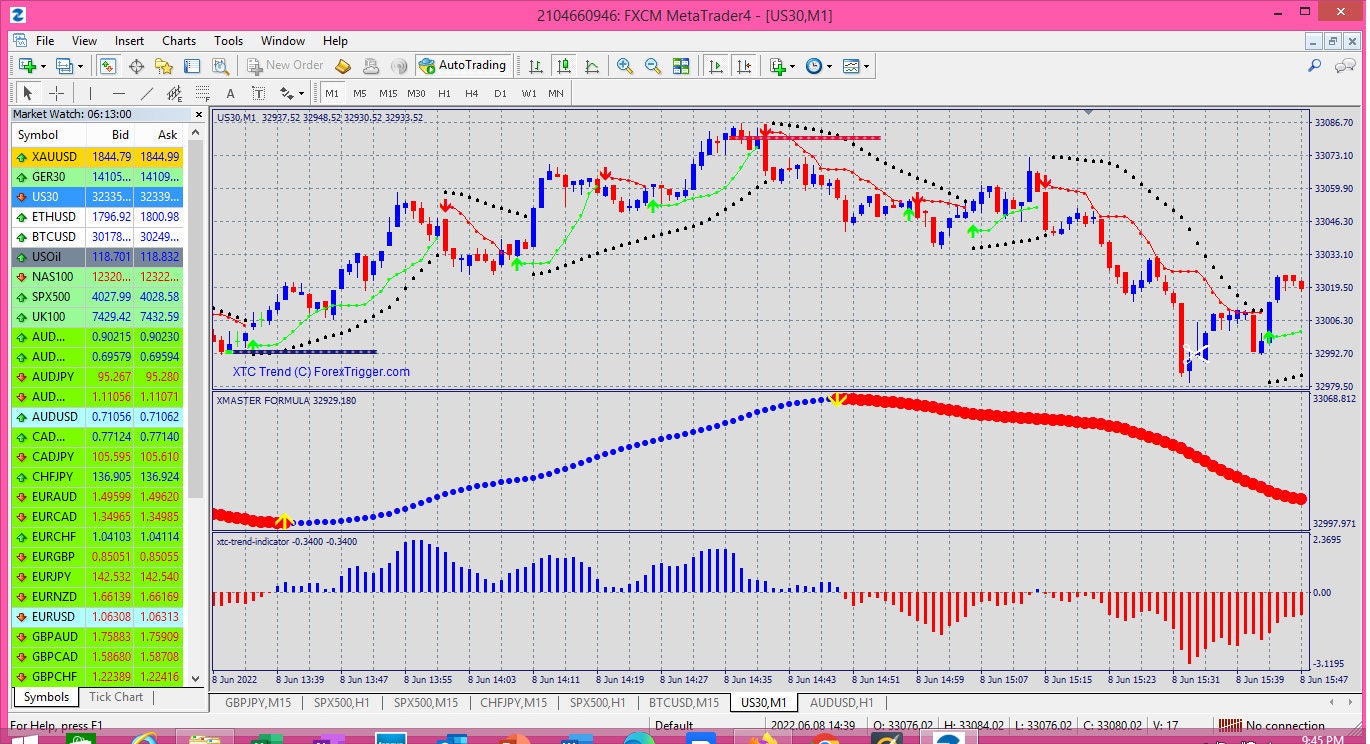
Task: Tile the chart windows
Action: tap(683, 66)
